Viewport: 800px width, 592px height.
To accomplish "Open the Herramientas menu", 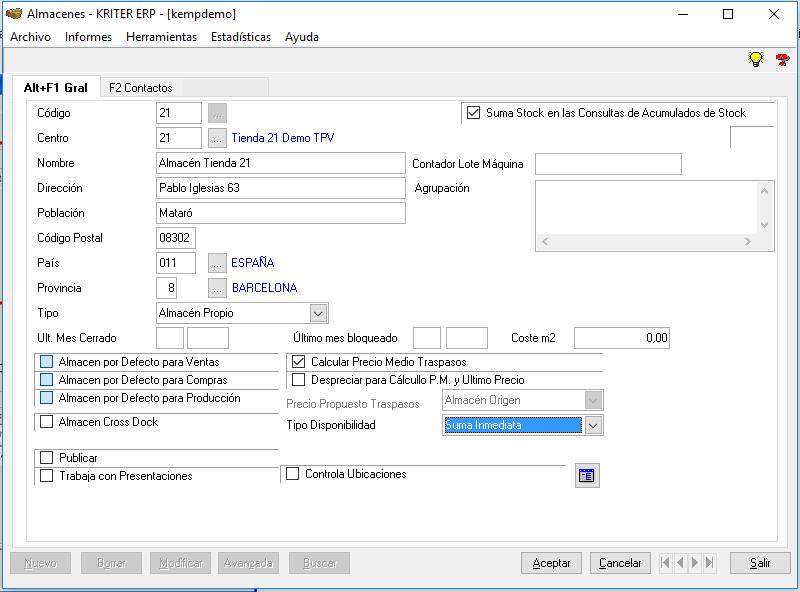I will tap(161, 37).
